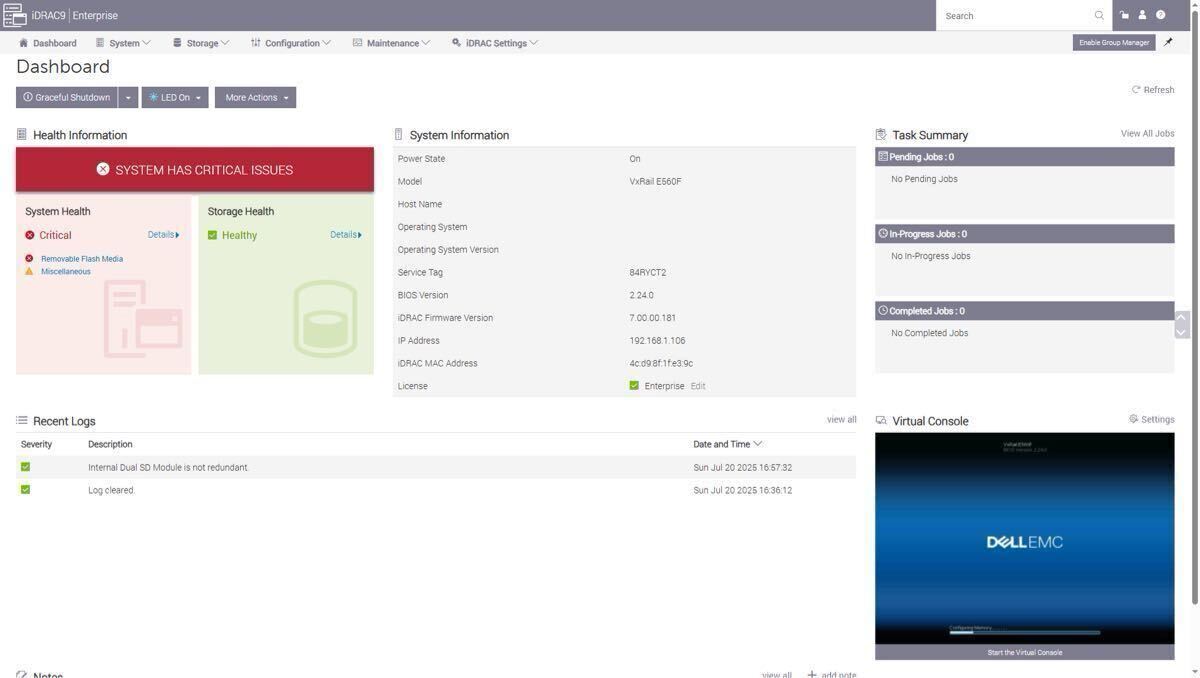Click the green check beside Enterprise license

click(634, 385)
